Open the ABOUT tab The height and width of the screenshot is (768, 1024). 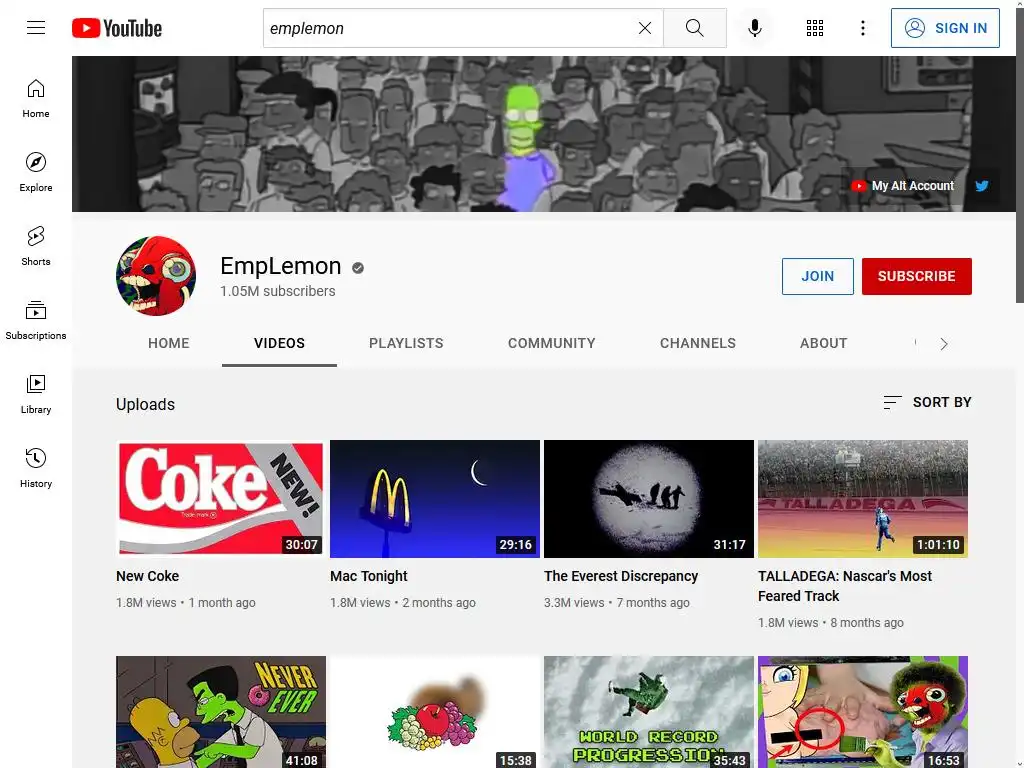824,344
